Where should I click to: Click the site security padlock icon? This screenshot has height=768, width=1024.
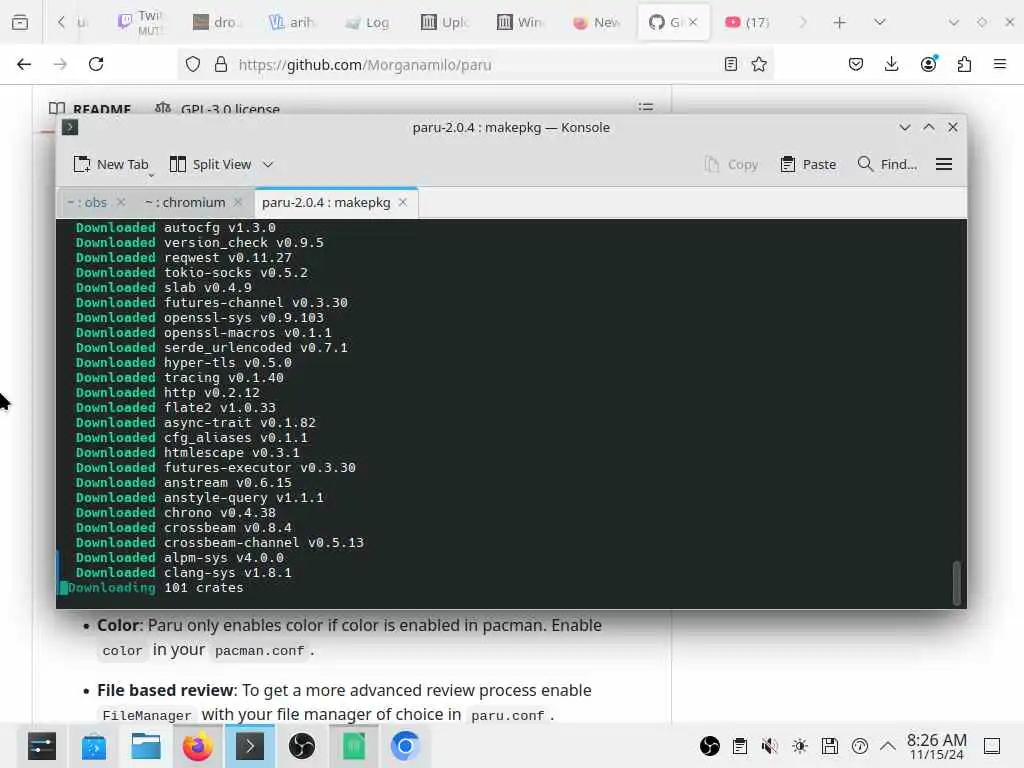pyautogui.click(x=221, y=65)
